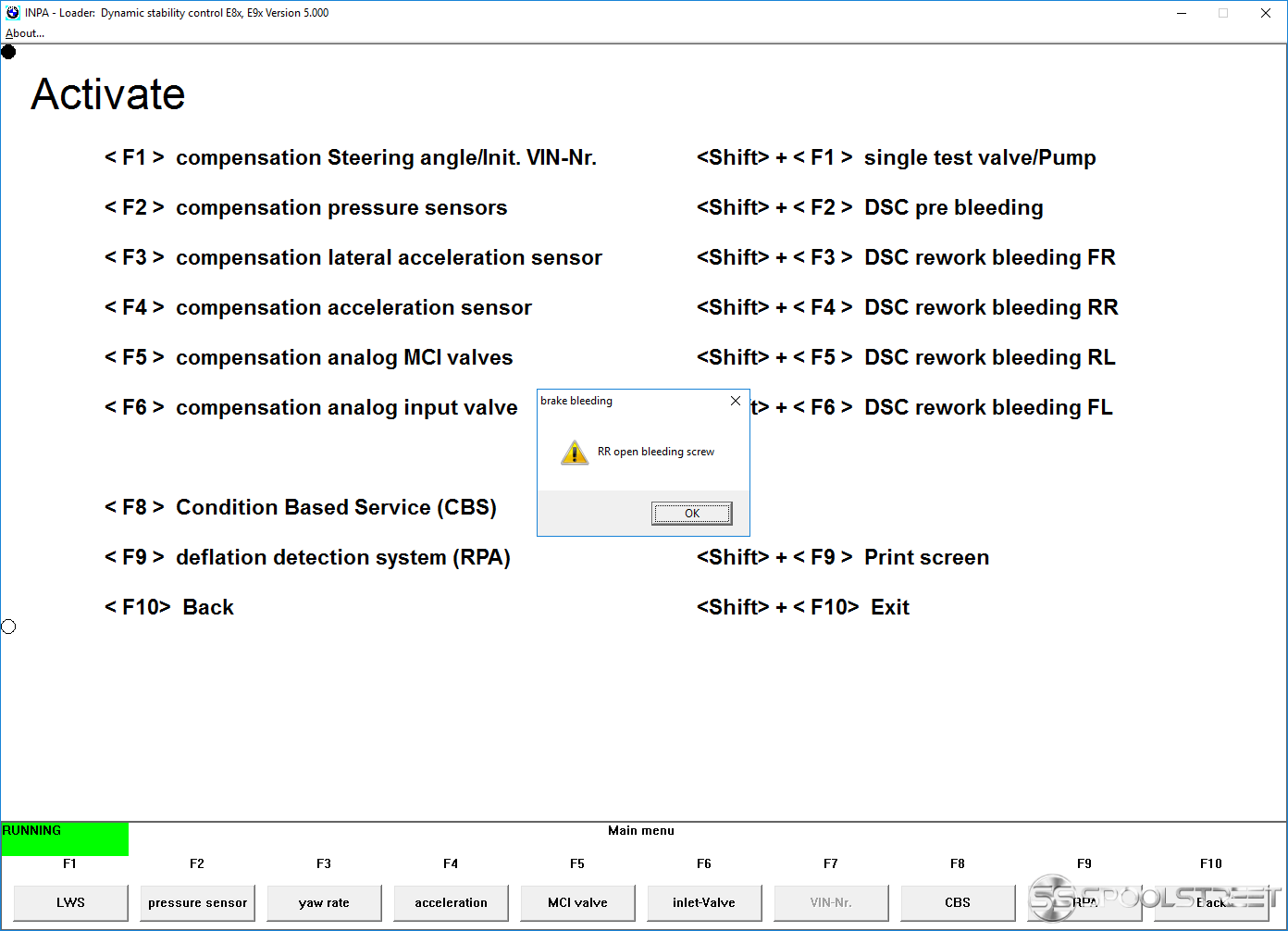
Task: Select Condition Based Service (CBS) entry
Action: [x=301, y=507]
